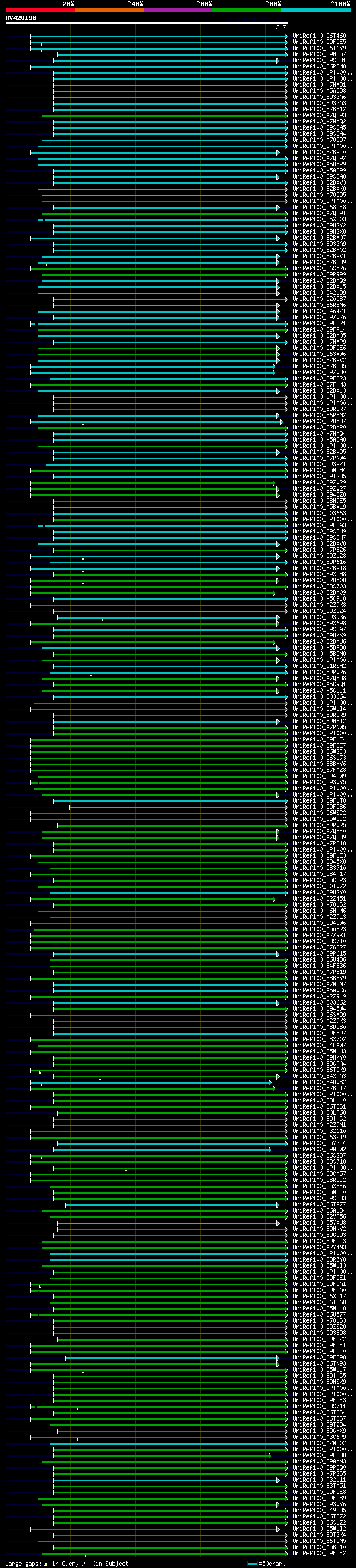Viewport: 356px width, 1568px height.
Task: Click the green ~80% identity legend segment
Action: point(247,10)
